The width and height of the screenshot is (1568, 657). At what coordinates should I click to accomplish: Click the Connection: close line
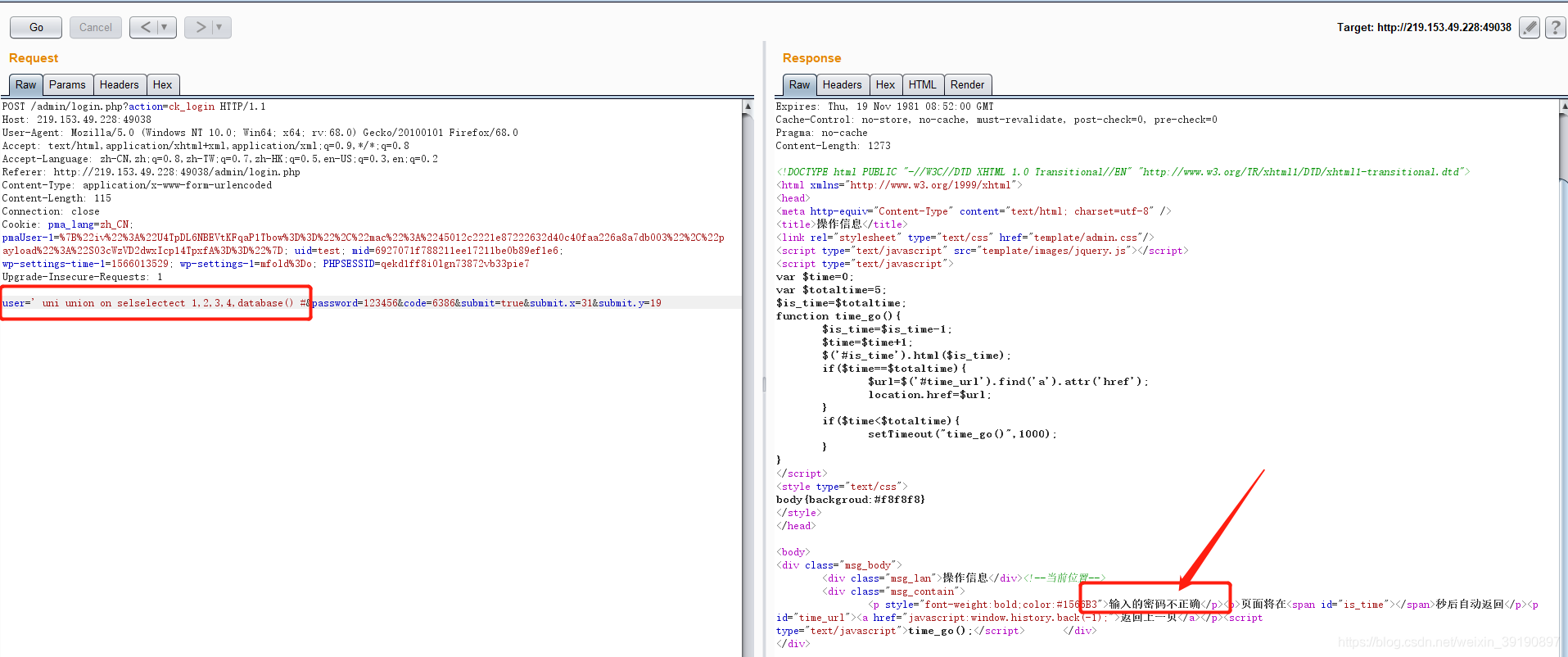tap(51, 211)
